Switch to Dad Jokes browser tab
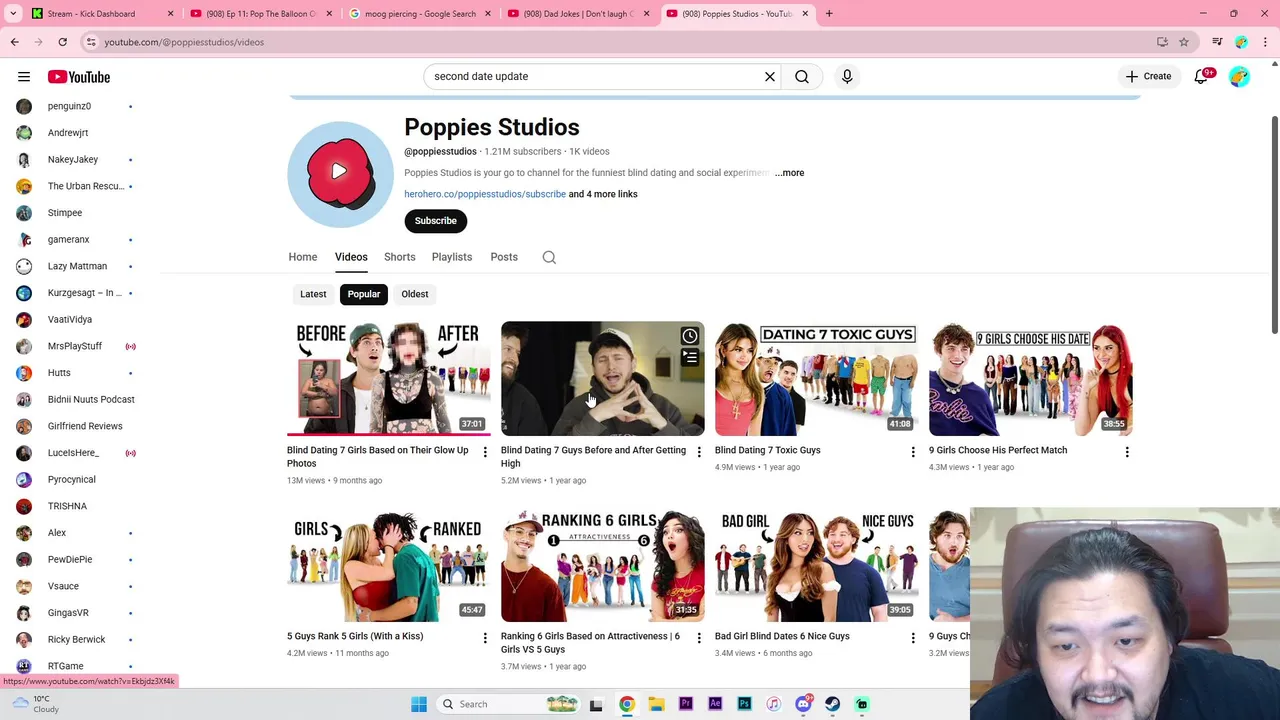Image resolution: width=1280 pixels, height=720 pixels. (x=578, y=14)
